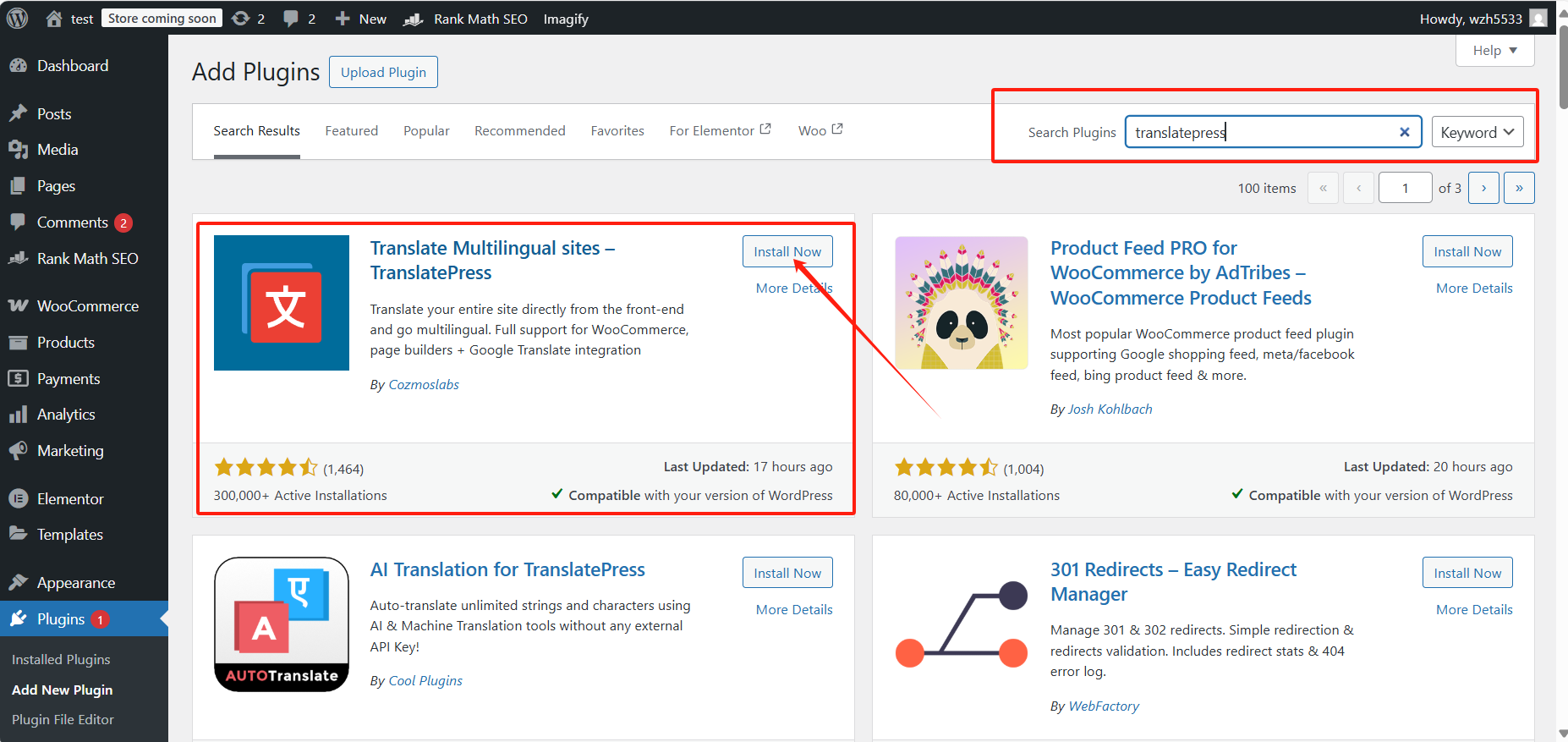Open Elementor in the sidebar
Screen dimensions: 1568x742
pos(70,498)
